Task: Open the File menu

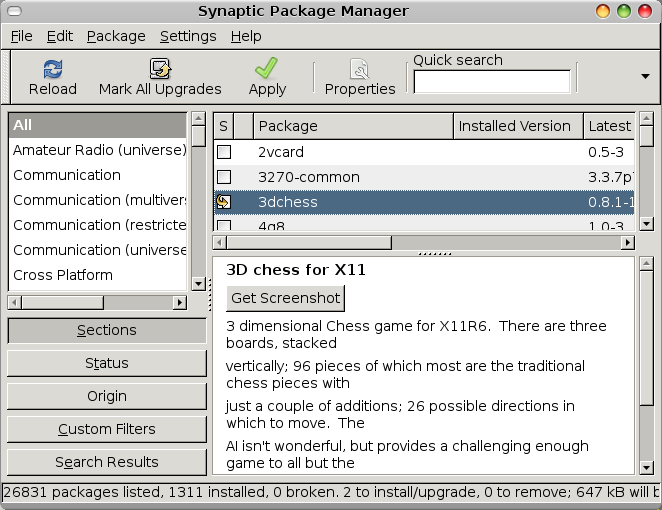Action: click(21, 36)
